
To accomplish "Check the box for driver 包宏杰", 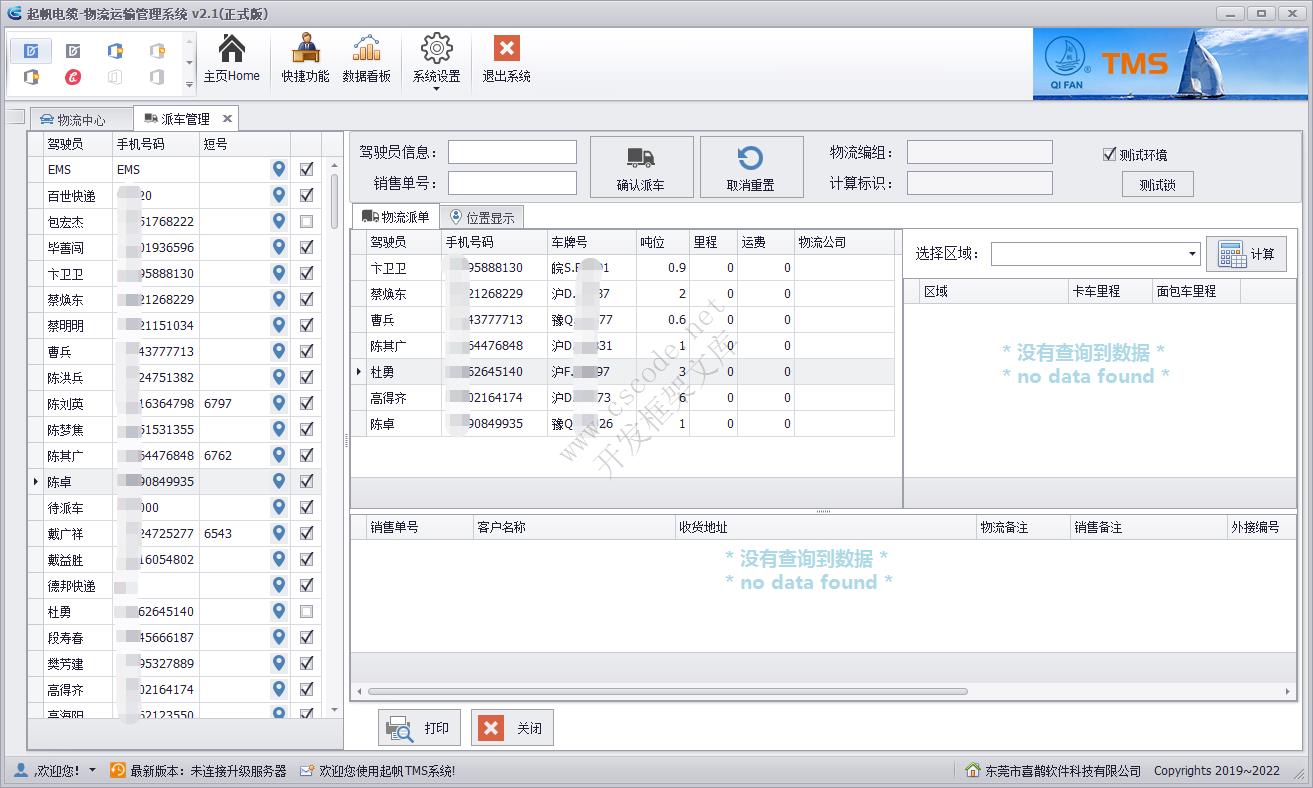I will pos(306,222).
